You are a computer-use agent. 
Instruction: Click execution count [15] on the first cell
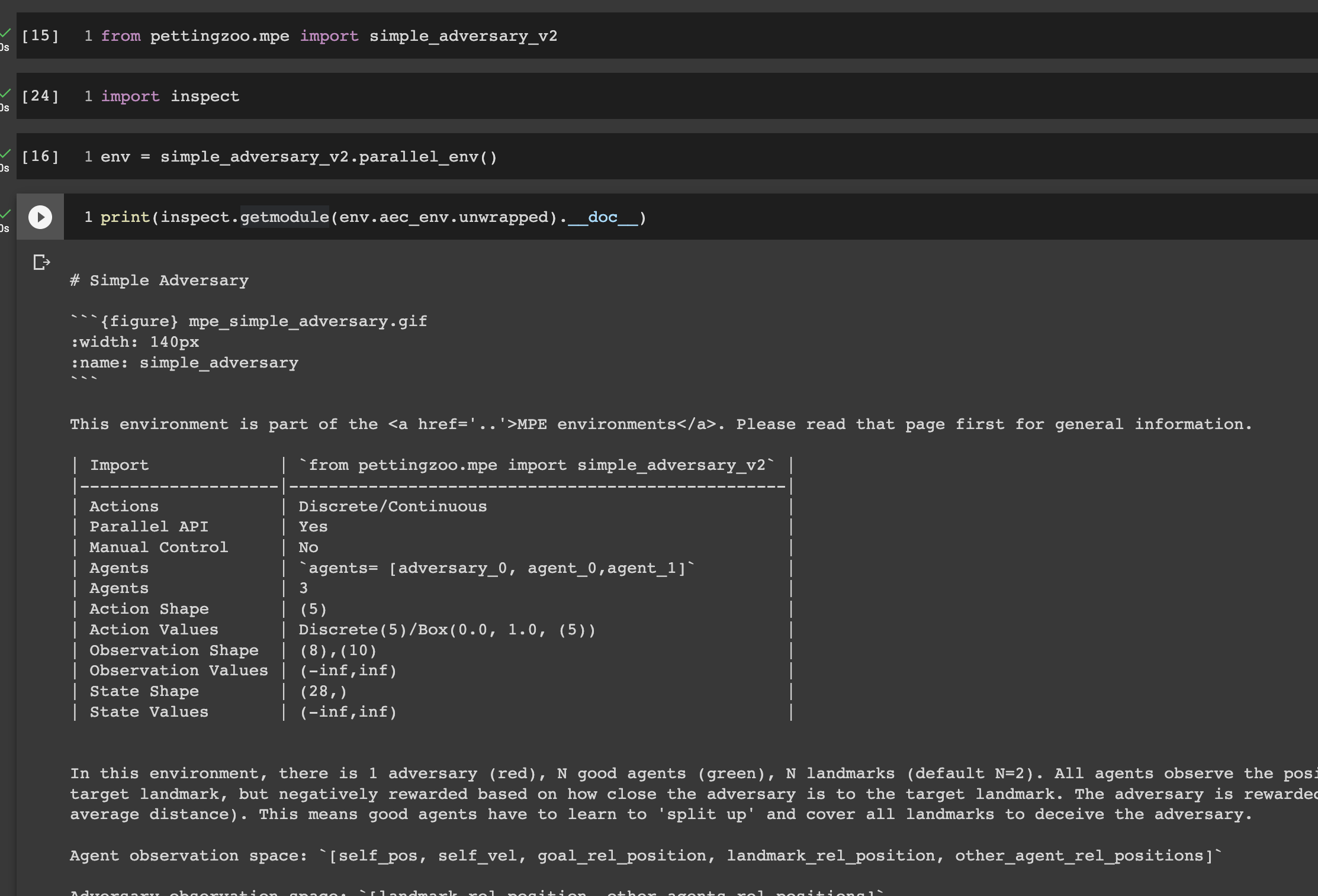pyautogui.click(x=39, y=36)
